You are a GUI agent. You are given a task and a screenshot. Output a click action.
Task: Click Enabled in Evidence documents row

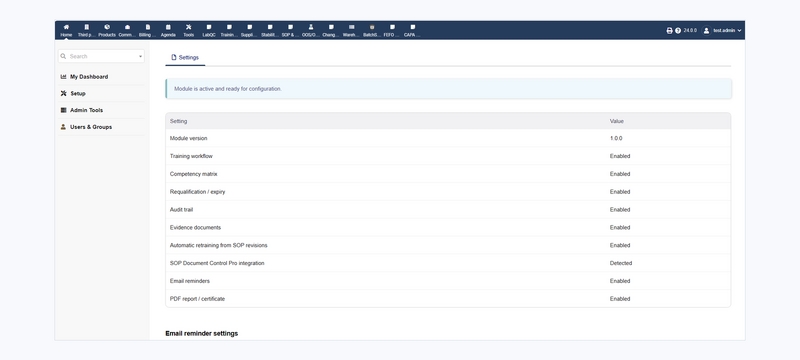[620, 227]
